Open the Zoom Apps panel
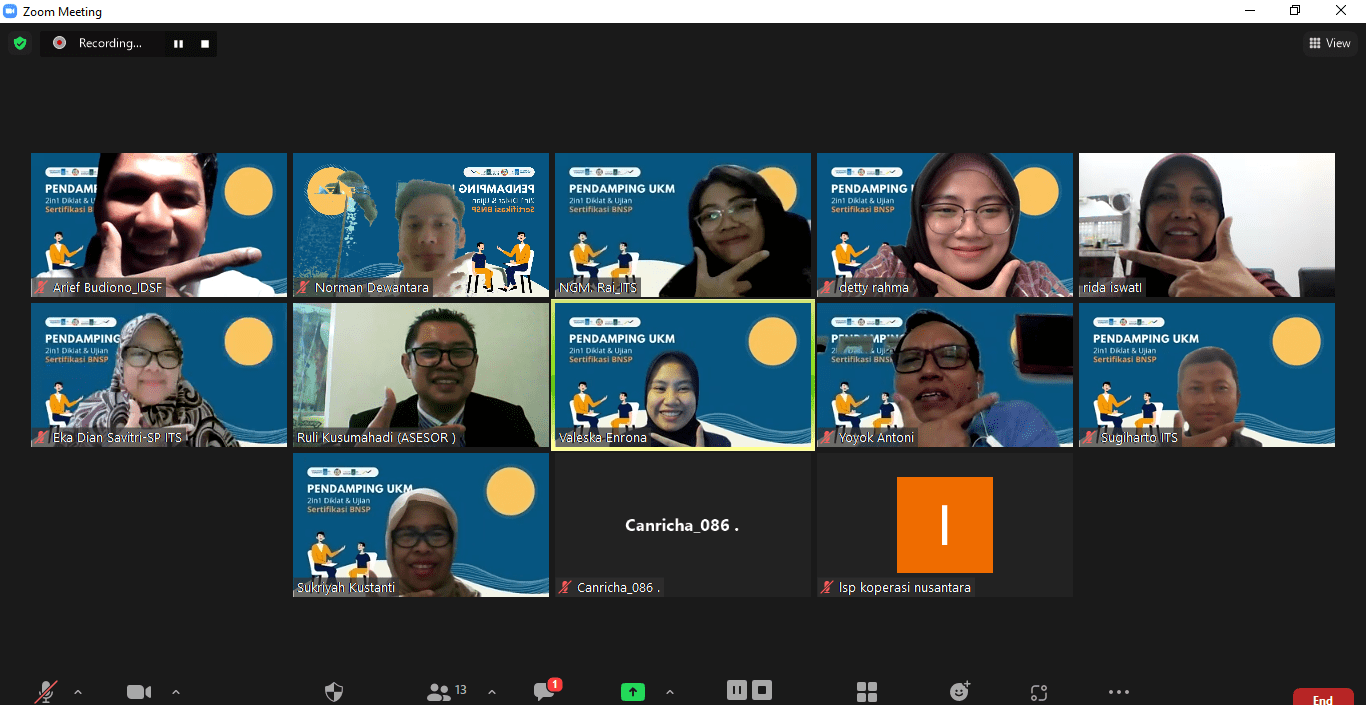 (866, 691)
